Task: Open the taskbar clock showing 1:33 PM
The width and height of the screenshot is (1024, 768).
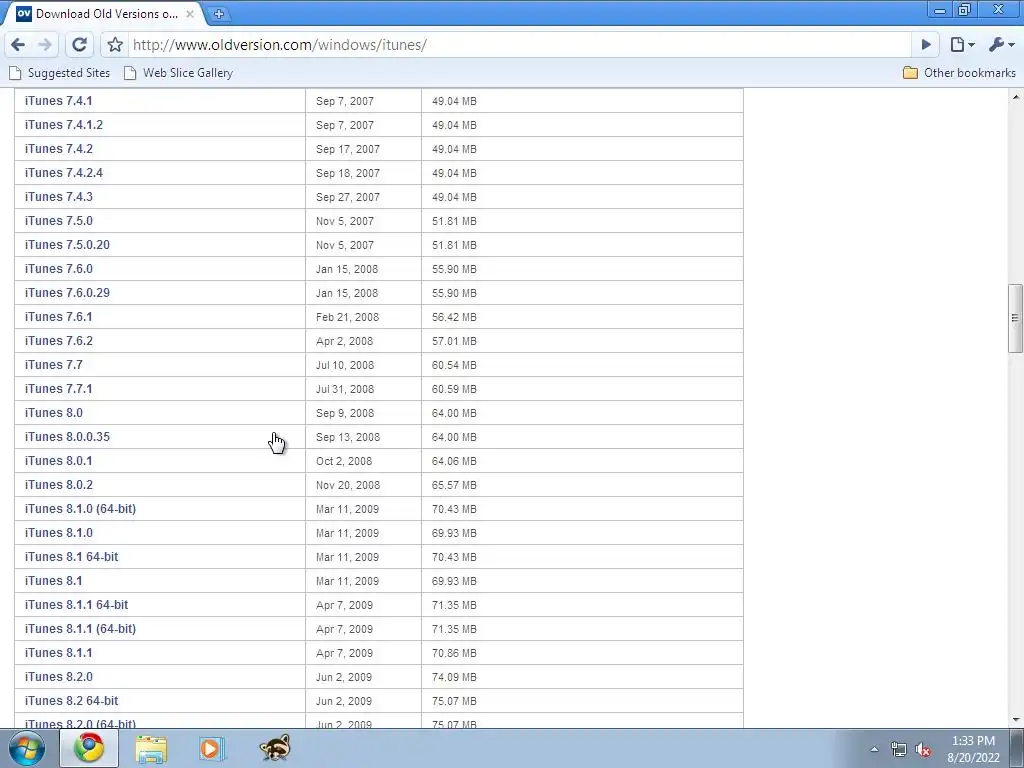Action: click(x=973, y=749)
